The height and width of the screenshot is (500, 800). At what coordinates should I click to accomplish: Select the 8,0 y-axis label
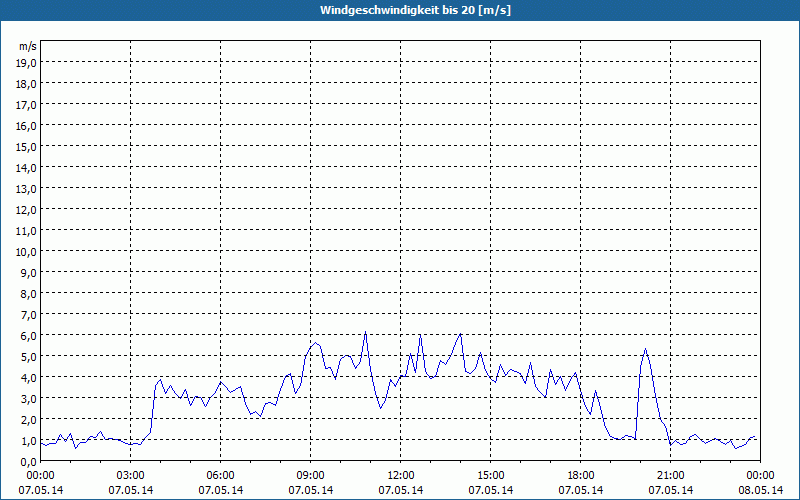pos(29,294)
